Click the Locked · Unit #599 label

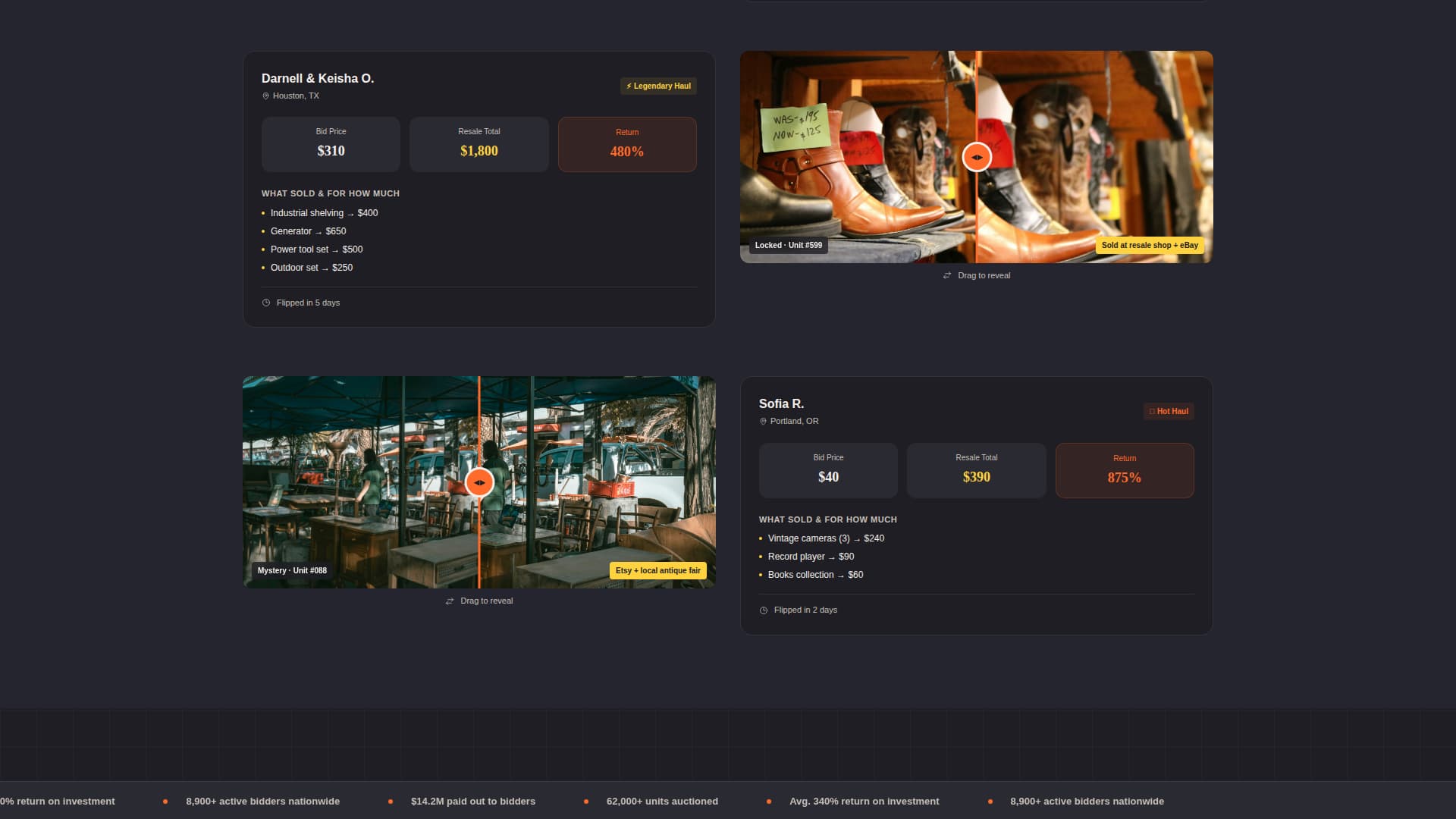pyautogui.click(x=788, y=246)
